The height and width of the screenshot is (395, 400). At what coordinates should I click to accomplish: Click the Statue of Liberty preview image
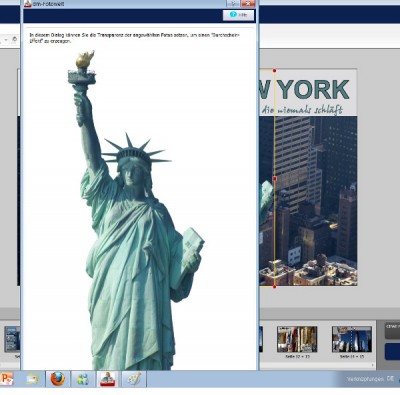(136, 210)
